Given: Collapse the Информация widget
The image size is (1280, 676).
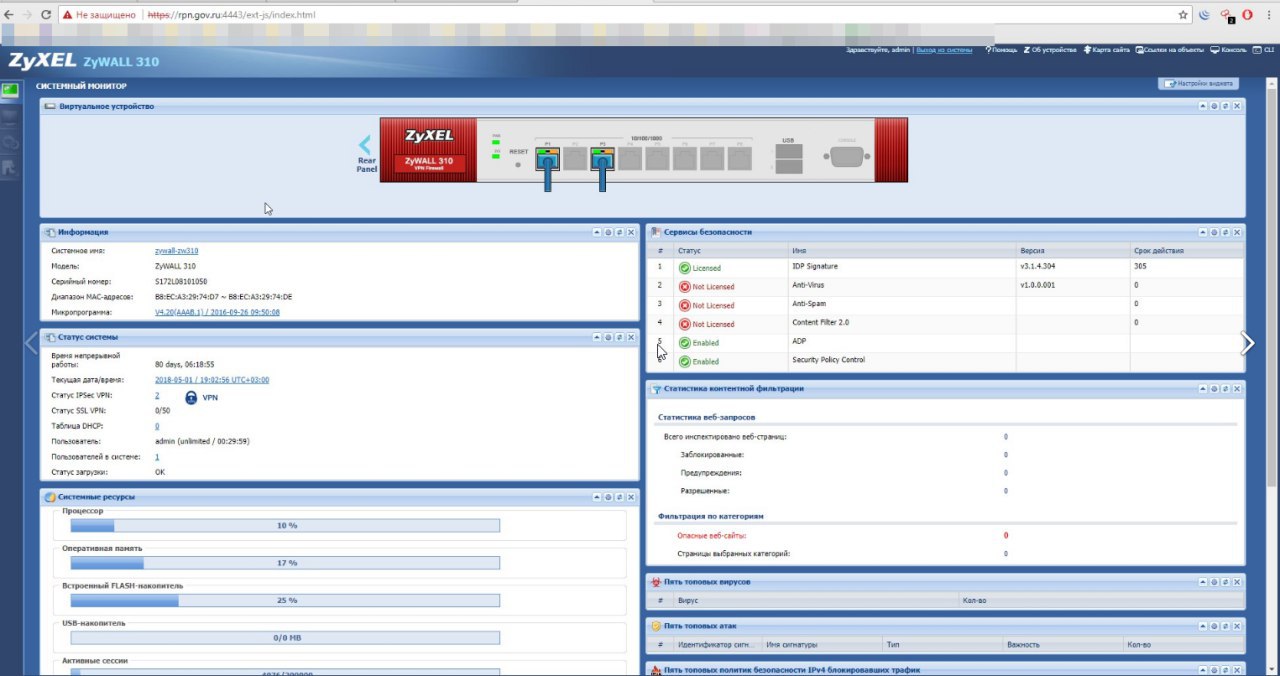Looking at the screenshot, I should pyautogui.click(x=597, y=232).
